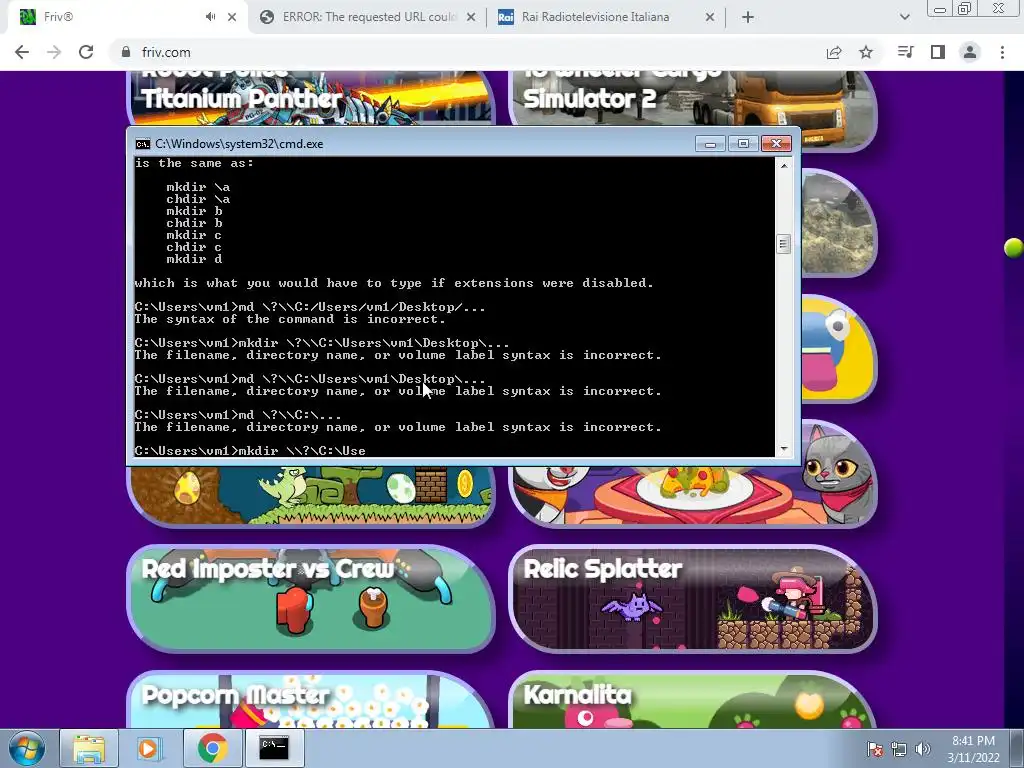Click the cmd vertical scrollbar thumb
This screenshot has width=1024, height=768.
point(784,244)
